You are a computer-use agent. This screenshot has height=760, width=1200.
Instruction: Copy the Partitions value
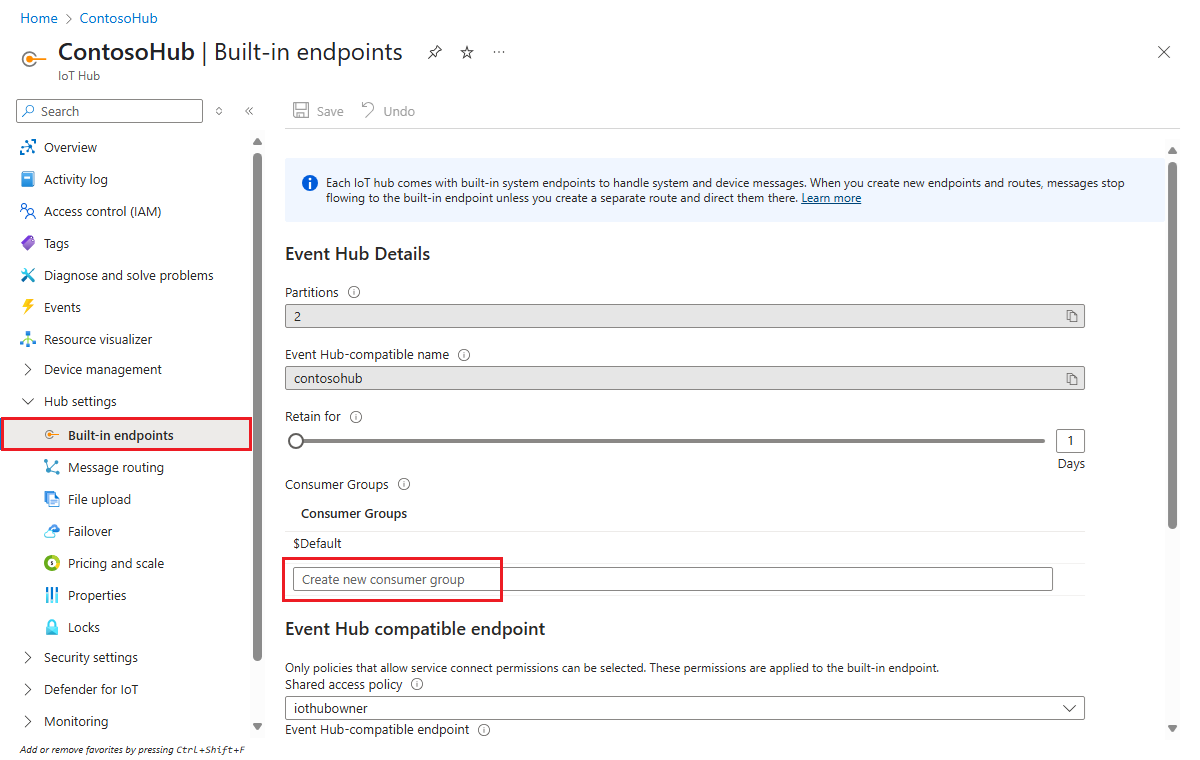[1071, 315]
